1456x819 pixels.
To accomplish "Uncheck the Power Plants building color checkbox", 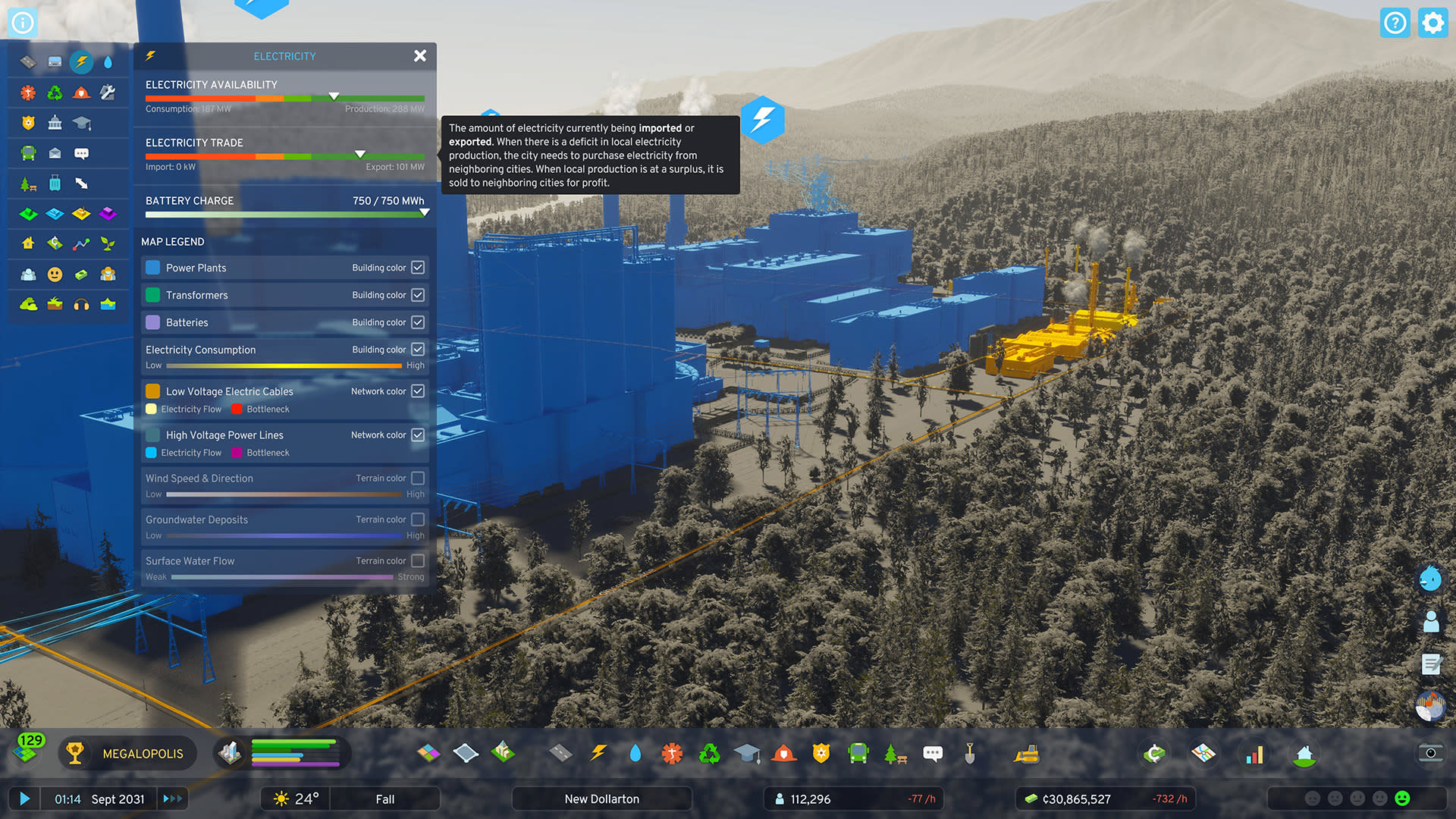I will 418,267.
